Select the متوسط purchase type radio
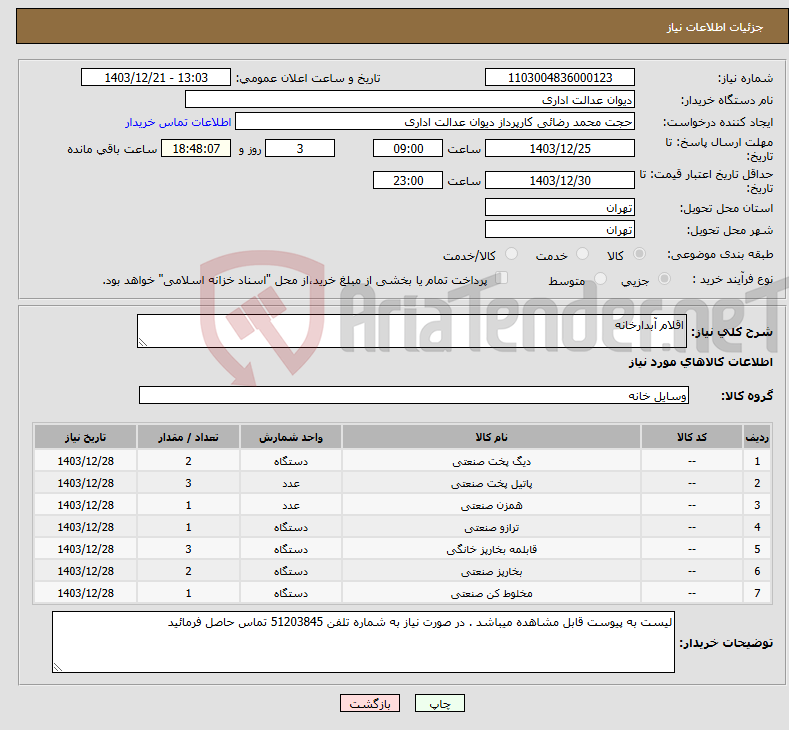 point(600,279)
